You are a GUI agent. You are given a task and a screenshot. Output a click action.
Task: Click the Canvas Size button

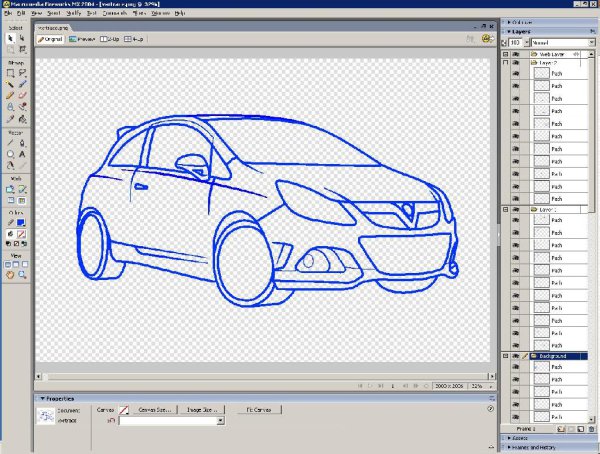(155, 409)
